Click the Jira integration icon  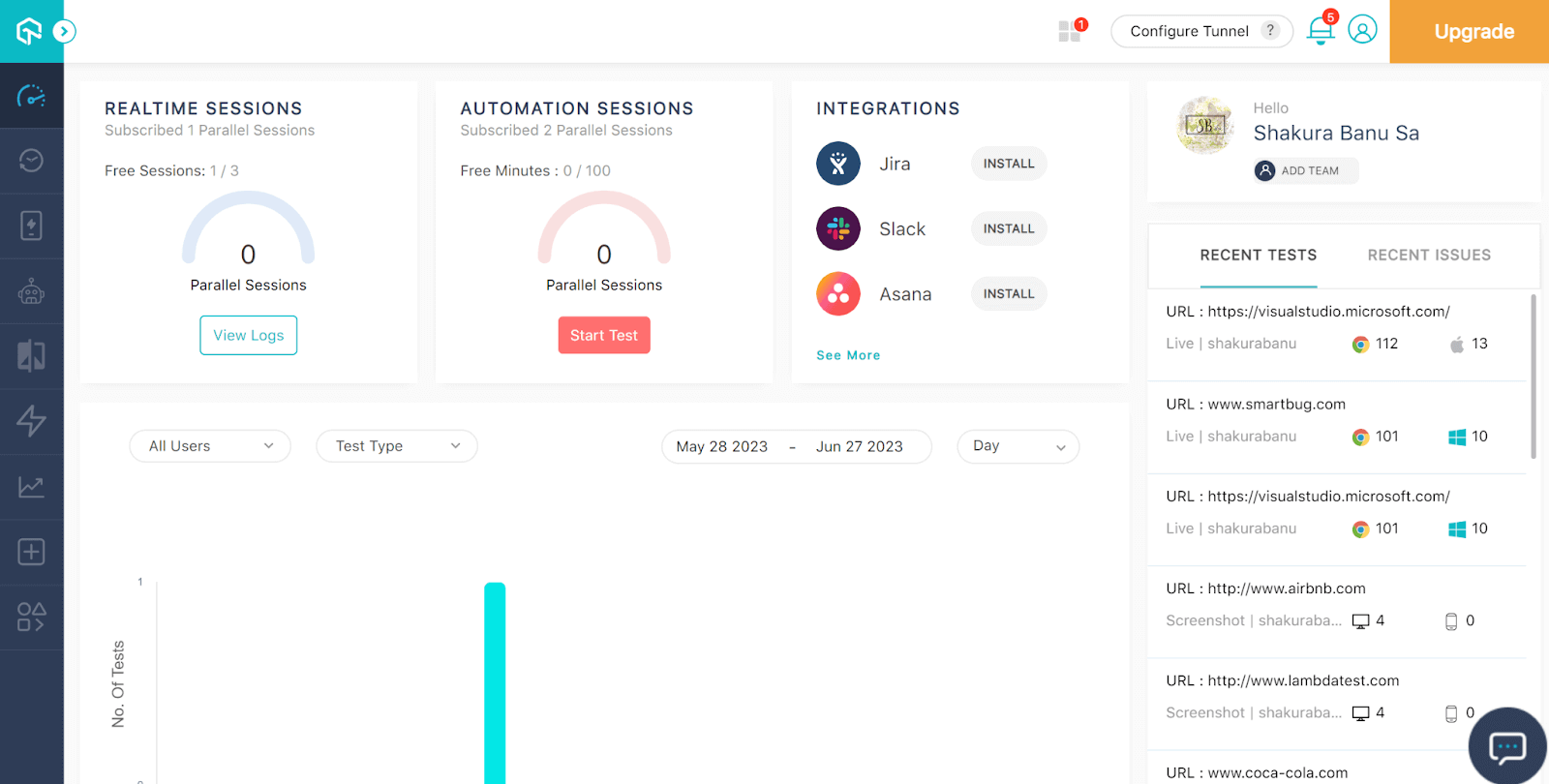[838, 164]
